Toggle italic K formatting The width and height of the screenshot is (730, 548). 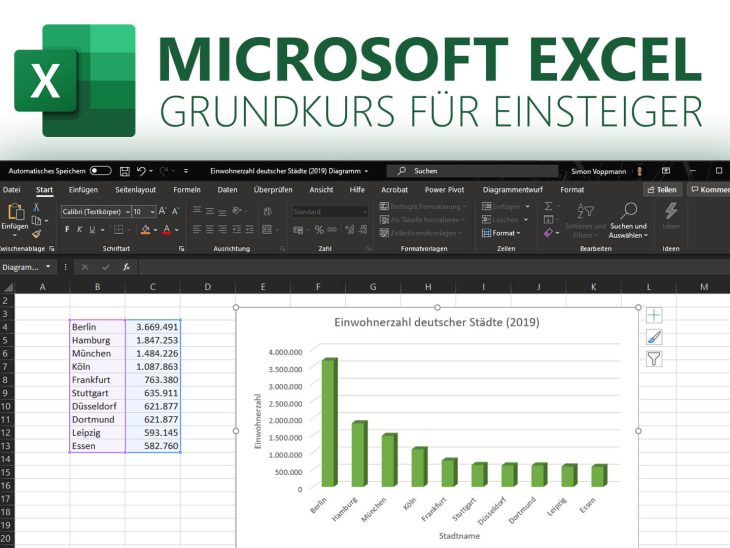[80, 230]
